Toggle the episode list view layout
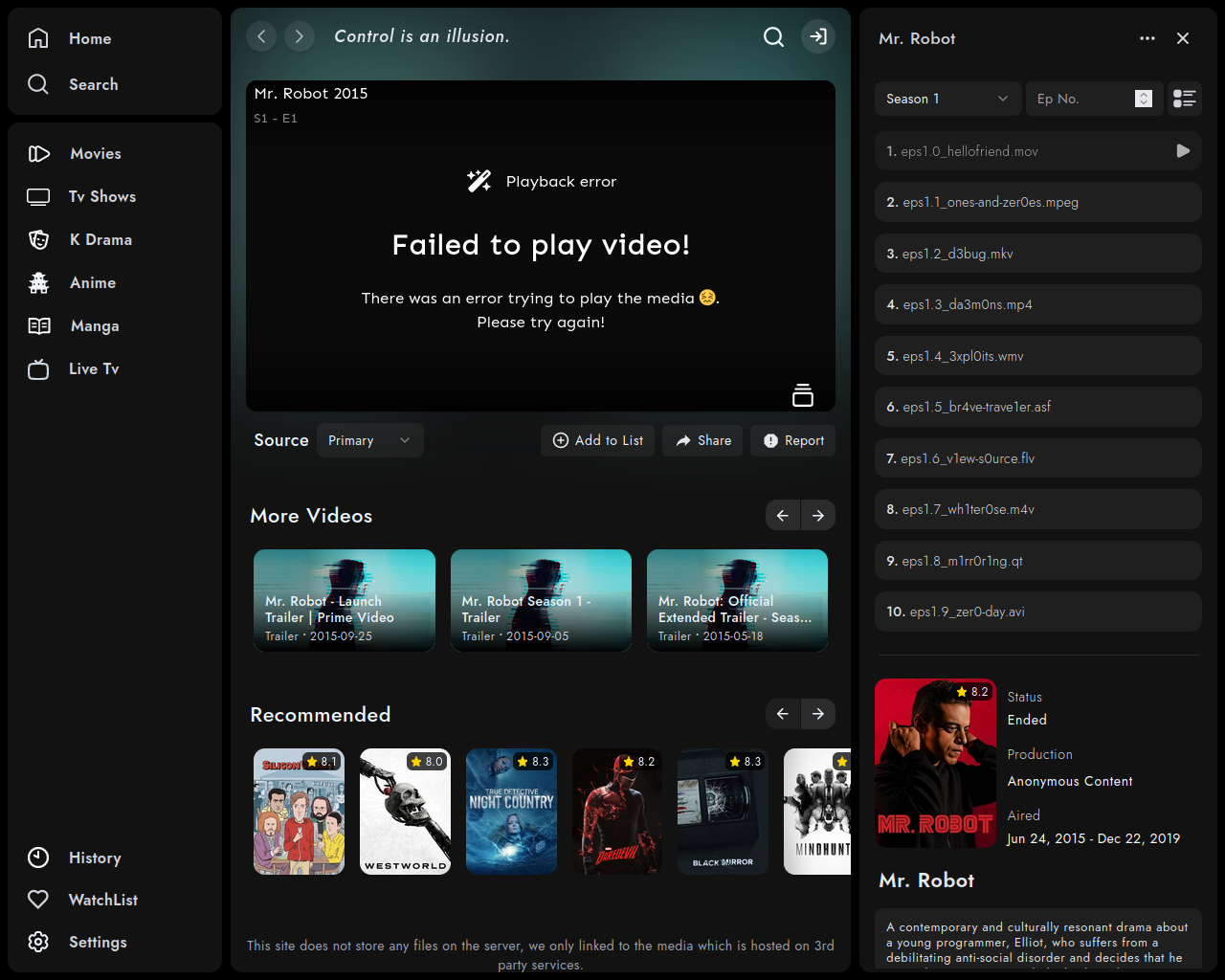 pyautogui.click(x=1185, y=99)
